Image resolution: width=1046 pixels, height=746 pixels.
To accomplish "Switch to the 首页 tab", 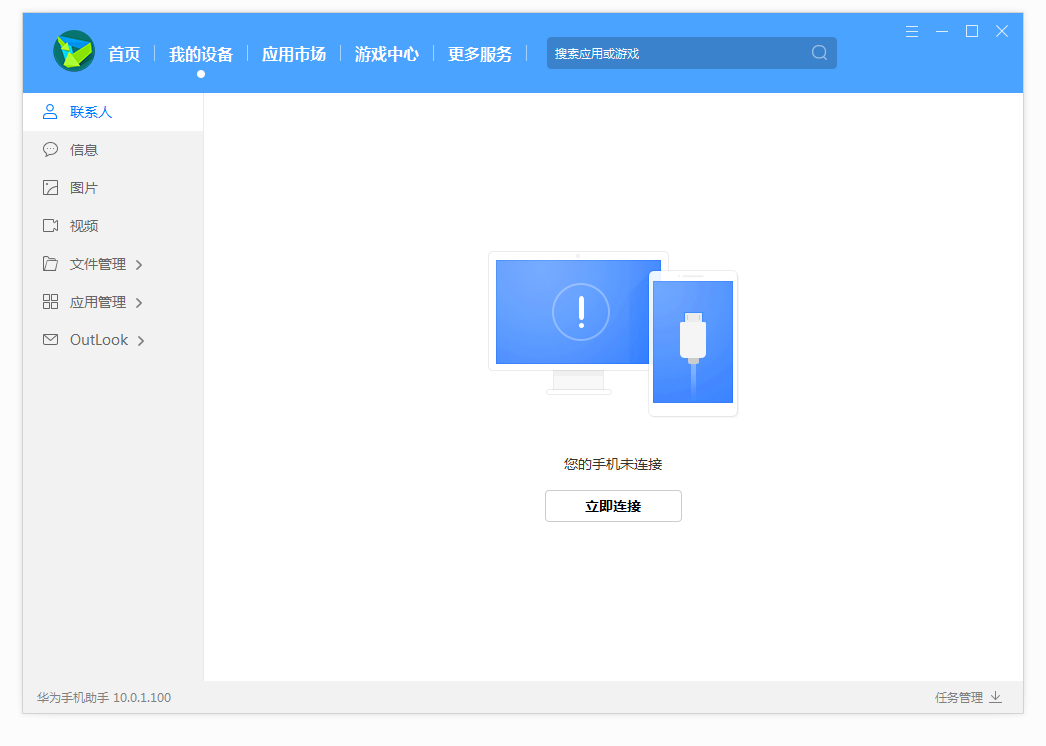I will [x=124, y=54].
